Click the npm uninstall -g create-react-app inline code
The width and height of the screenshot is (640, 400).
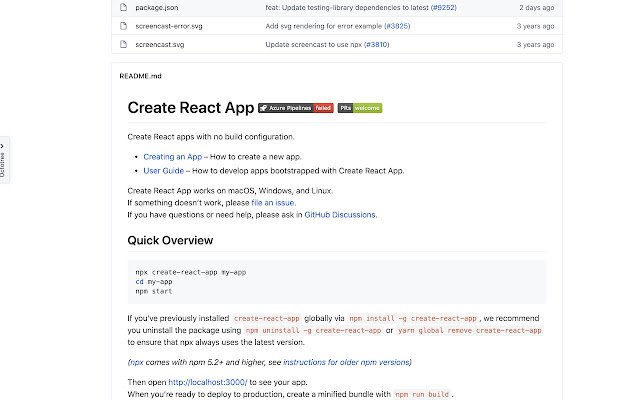click(313, 331)
